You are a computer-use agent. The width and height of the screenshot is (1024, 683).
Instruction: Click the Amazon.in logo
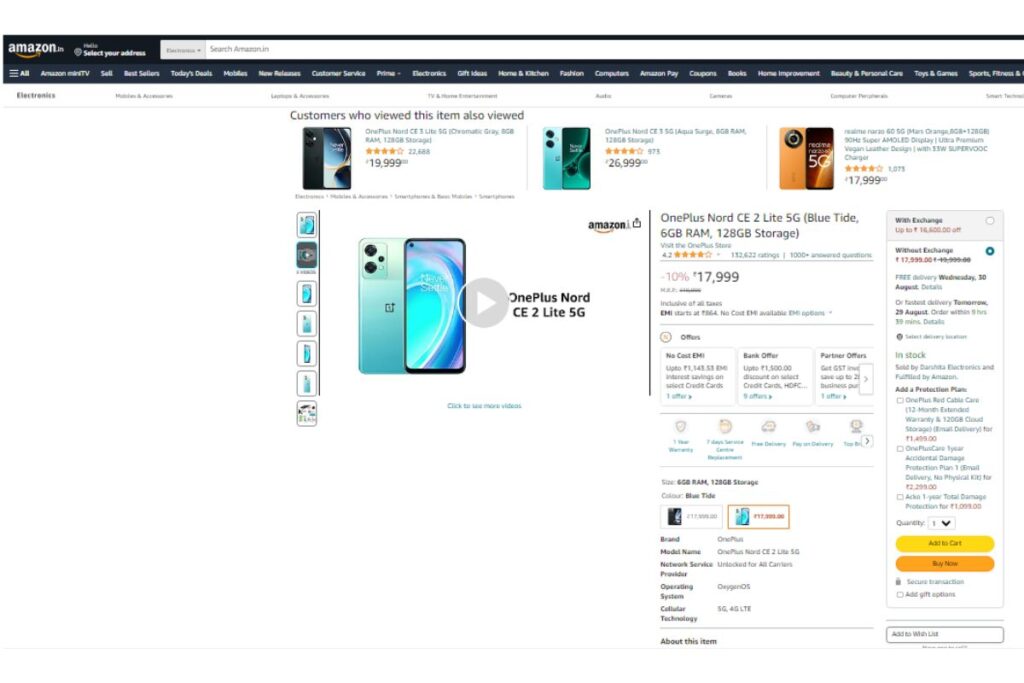(x=35, y=49)
